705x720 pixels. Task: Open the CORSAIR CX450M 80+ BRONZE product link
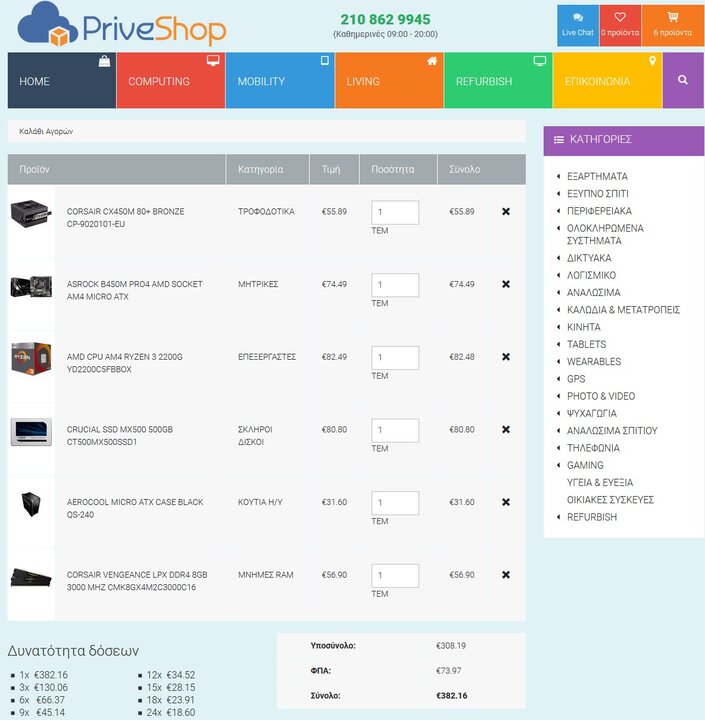pyautogui.click(x=125, y=218)
